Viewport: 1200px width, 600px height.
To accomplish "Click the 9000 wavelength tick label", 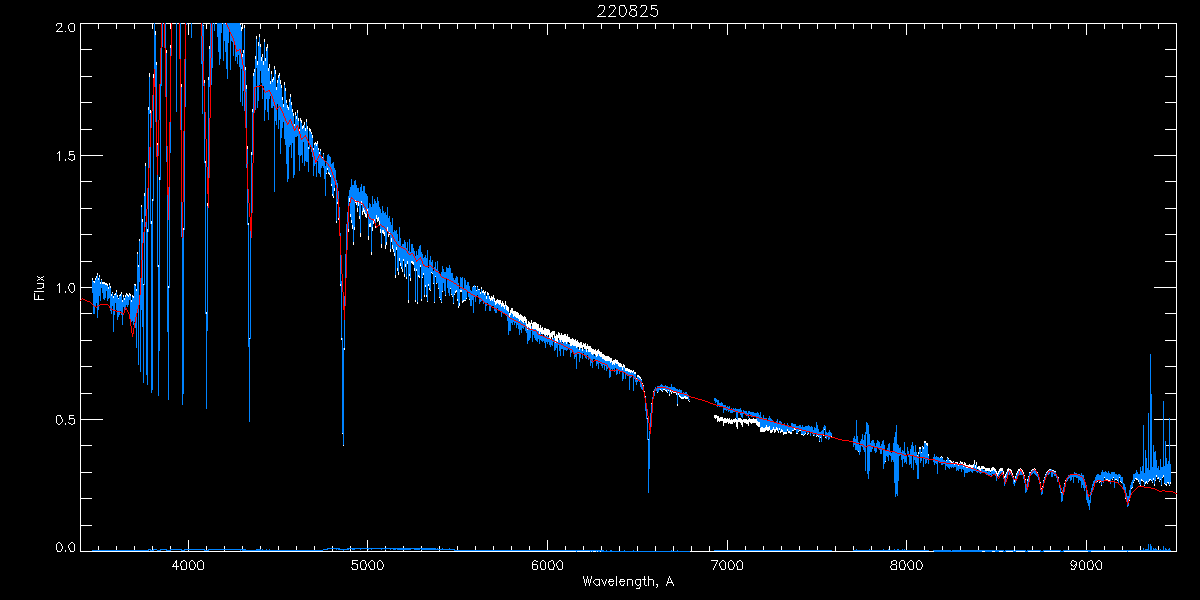I will 1086,566.
